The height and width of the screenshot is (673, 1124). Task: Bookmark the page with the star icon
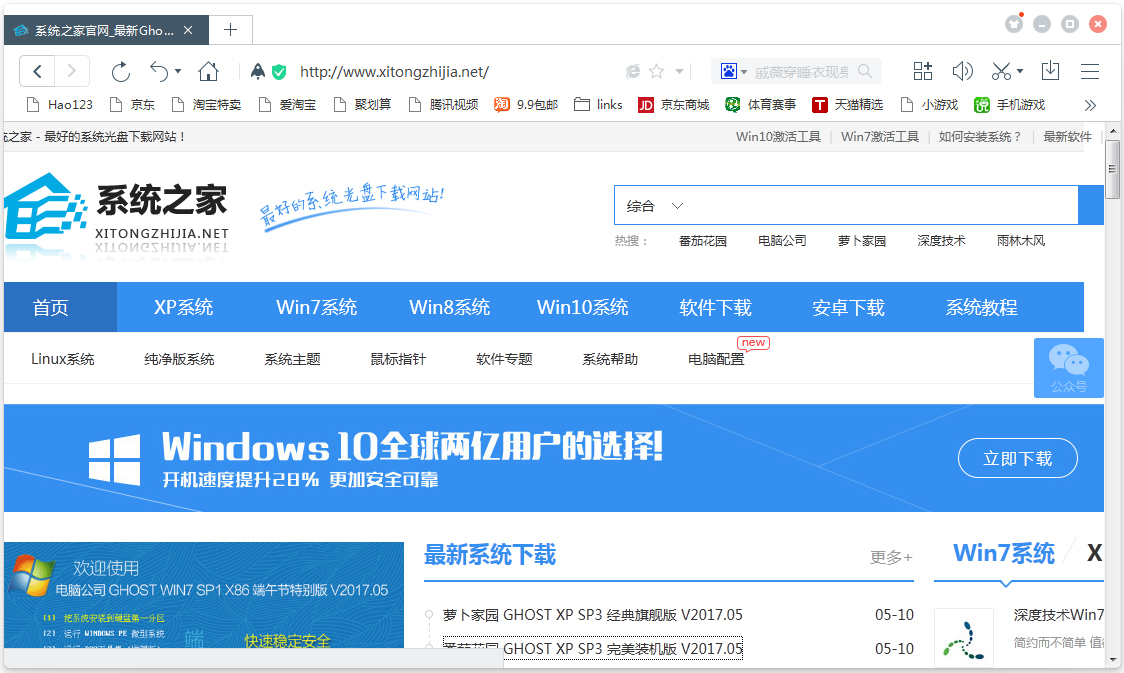click(x=657, y=71)
